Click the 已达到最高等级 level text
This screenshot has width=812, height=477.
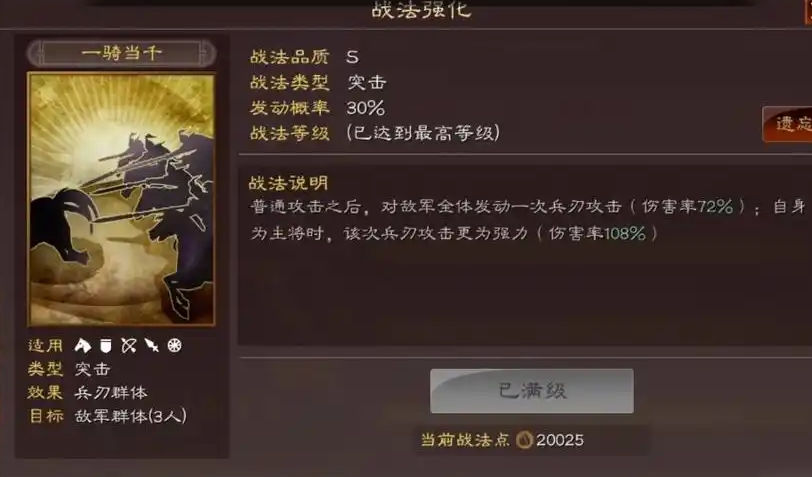coord(423,133)
